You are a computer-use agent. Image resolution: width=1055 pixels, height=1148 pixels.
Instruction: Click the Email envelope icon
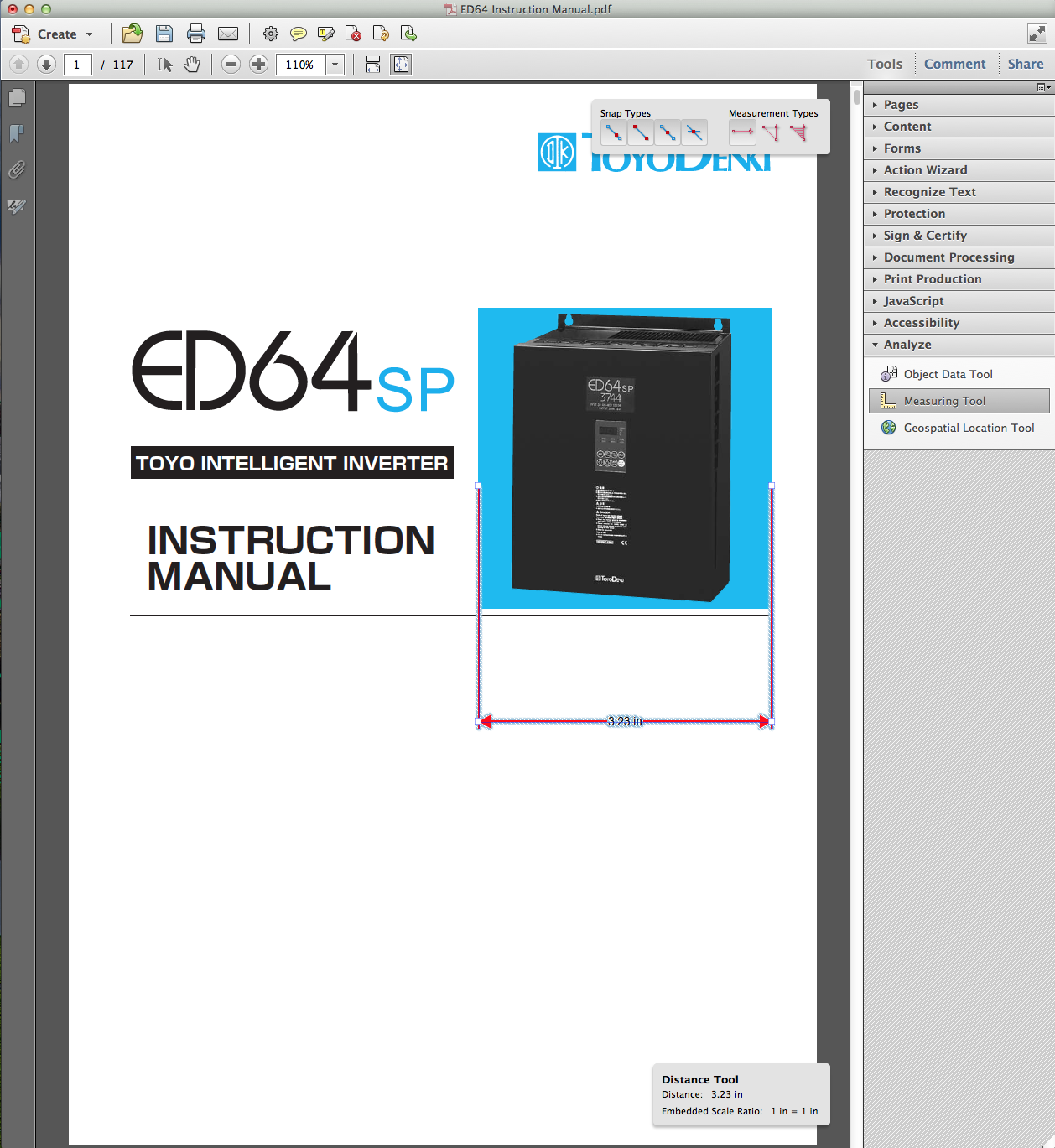pyautogui.click(x=228, y=34)
